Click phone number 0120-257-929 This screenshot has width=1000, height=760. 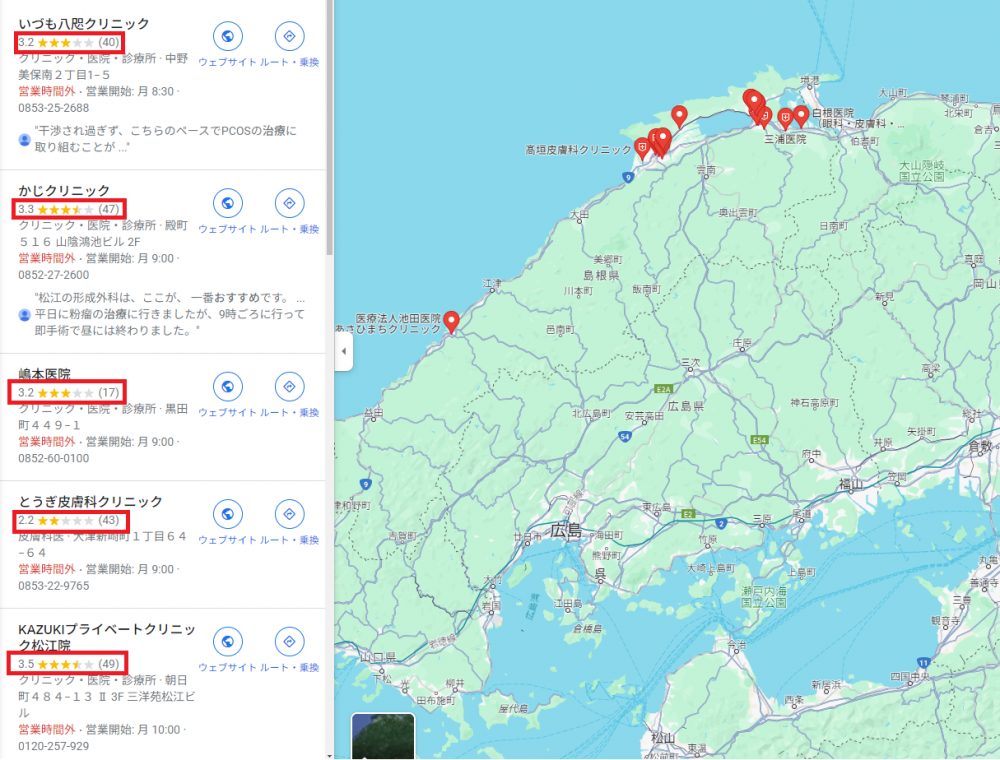54,746
